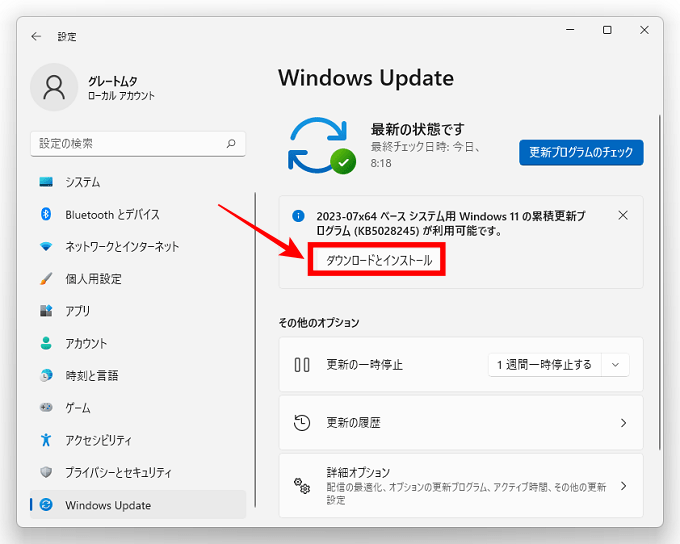Click the search magnifier icon
The height and width of the screenshot is (544, 680).
[231, 143]
